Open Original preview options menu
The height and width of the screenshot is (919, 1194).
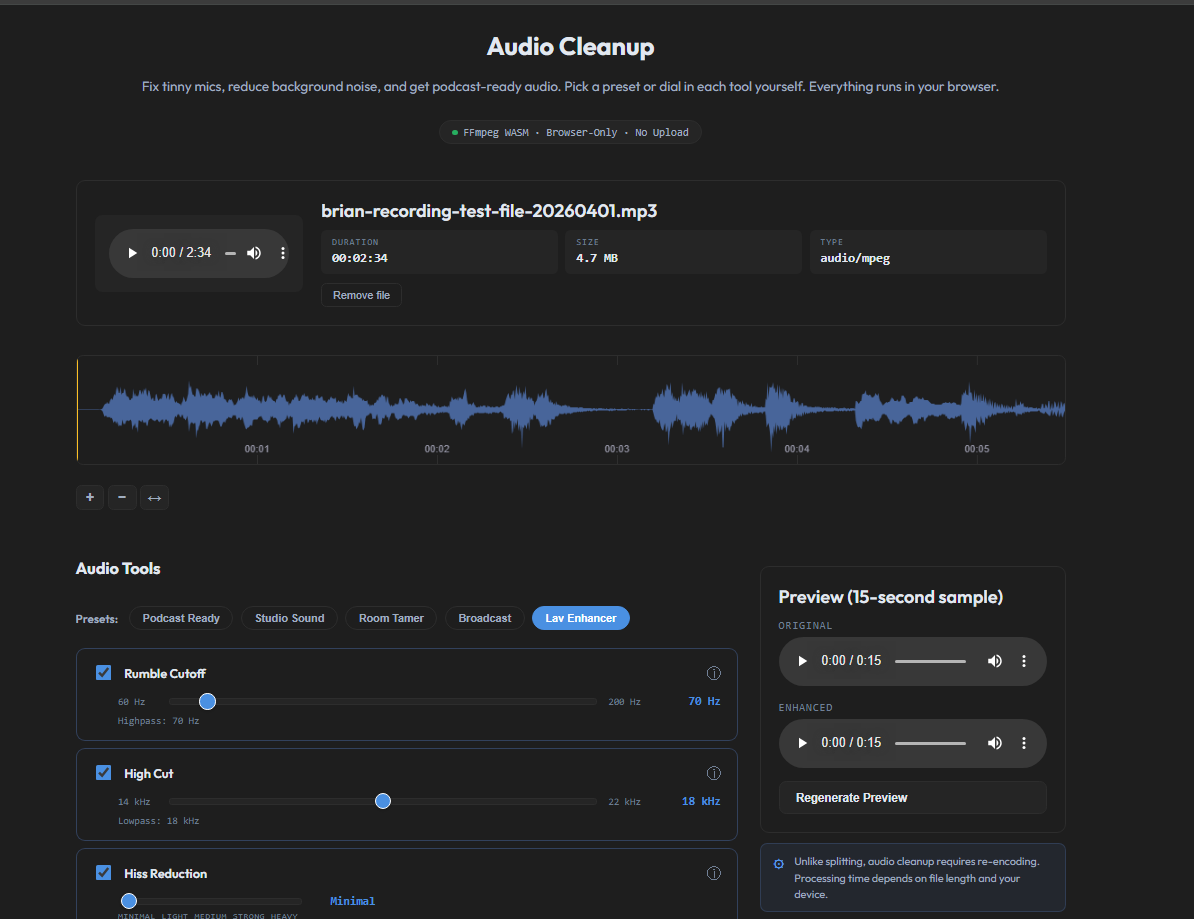coord(1023,661)
